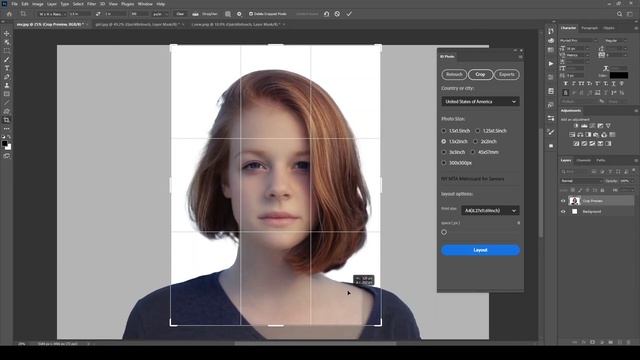
Task: Switch to the Channels tab
Action: point(583,160)
